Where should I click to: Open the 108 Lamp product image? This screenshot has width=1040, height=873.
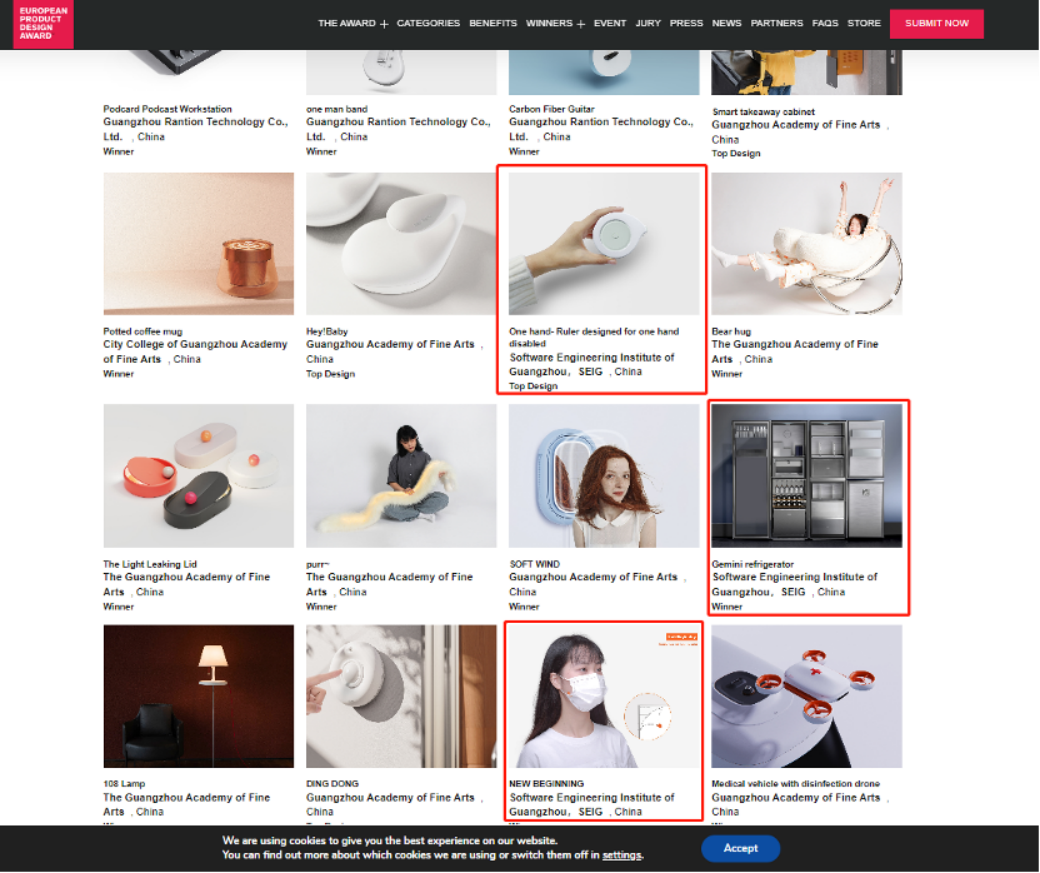coord(198,697)
